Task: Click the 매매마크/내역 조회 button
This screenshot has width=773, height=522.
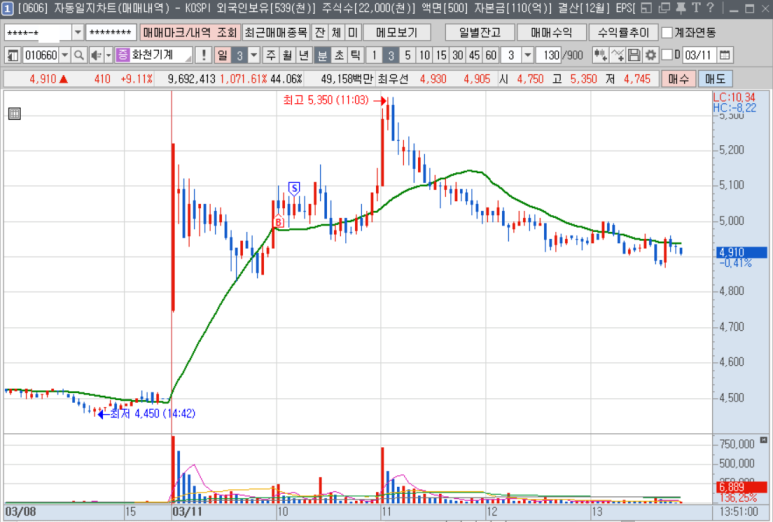Action: 189,32
